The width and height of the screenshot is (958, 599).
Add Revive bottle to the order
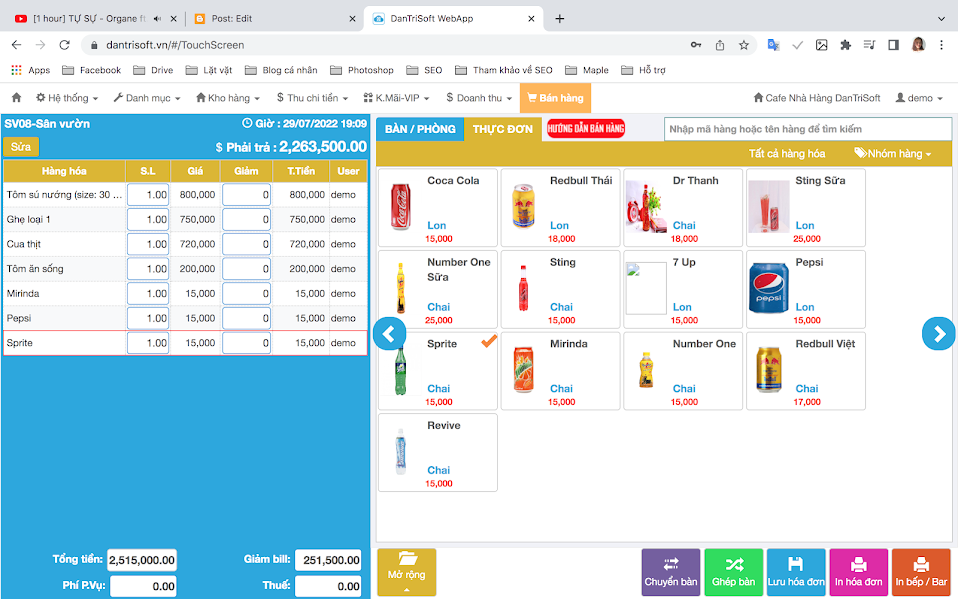pyautogui.click(x=437, y=452)
